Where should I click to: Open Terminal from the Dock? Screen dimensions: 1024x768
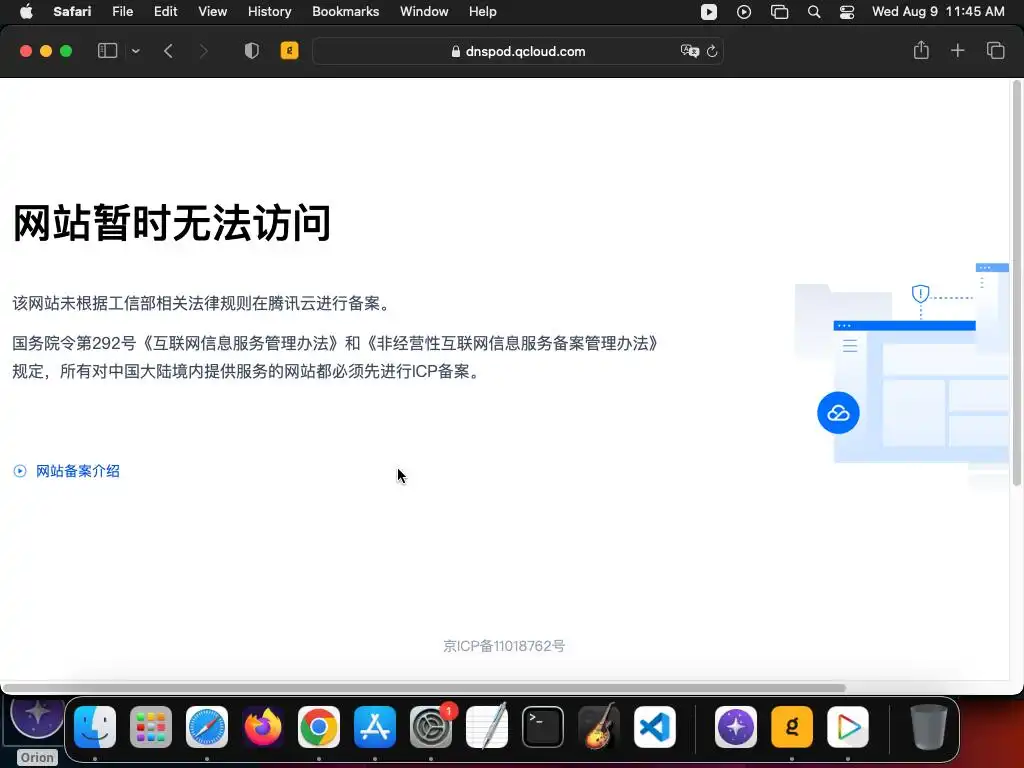click(543, 727)
